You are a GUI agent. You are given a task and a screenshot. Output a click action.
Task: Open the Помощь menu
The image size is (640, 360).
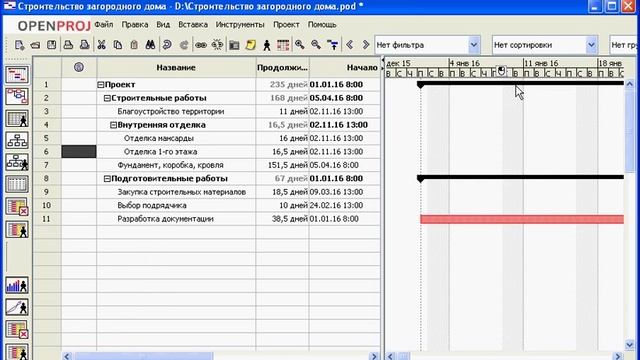pos(322,25)
